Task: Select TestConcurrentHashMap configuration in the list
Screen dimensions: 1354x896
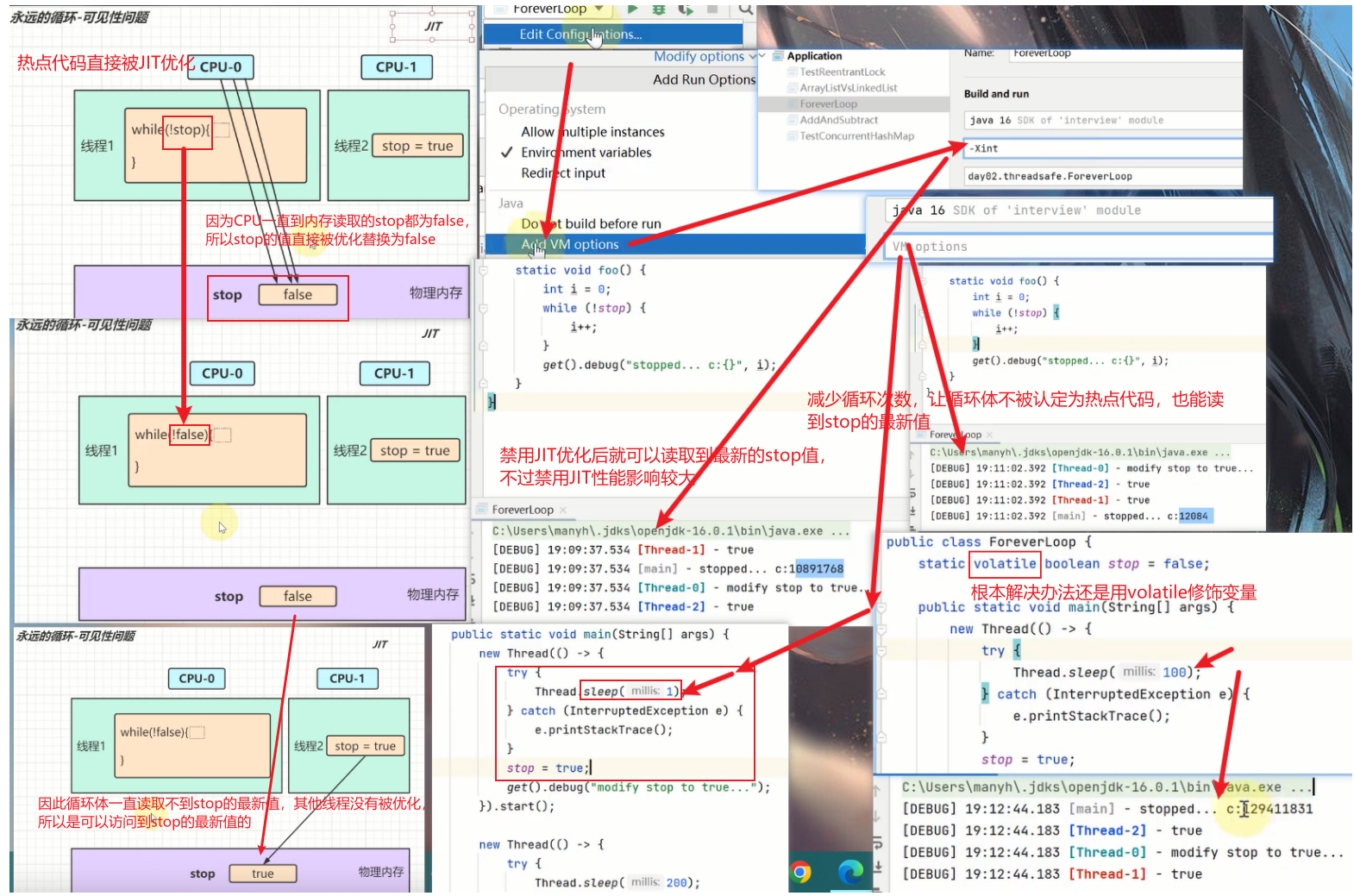Action: pyautogui.click(x=856, y=136)
